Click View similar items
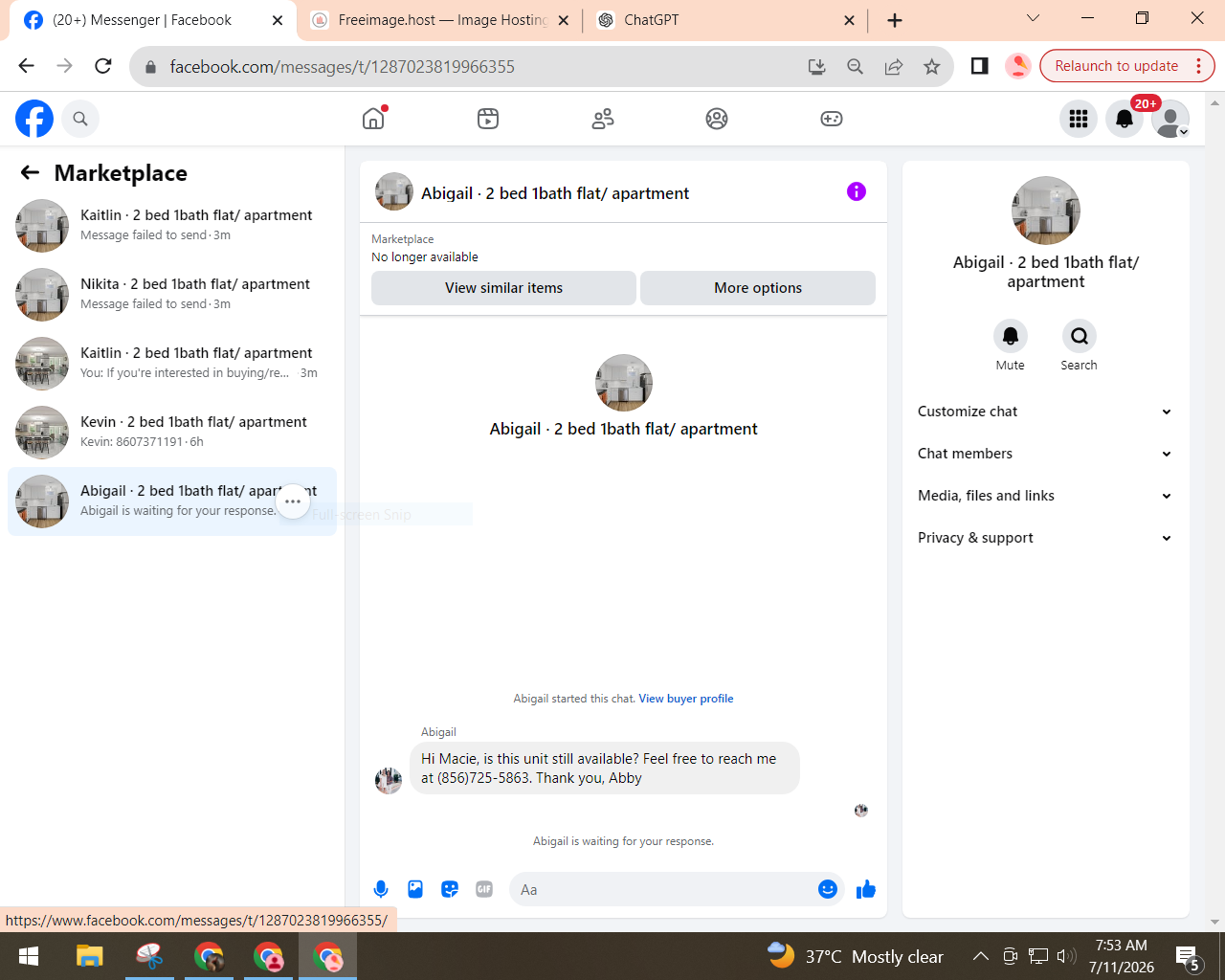Viewport: 1225px width, 980px height. click(x=503, y=288)
